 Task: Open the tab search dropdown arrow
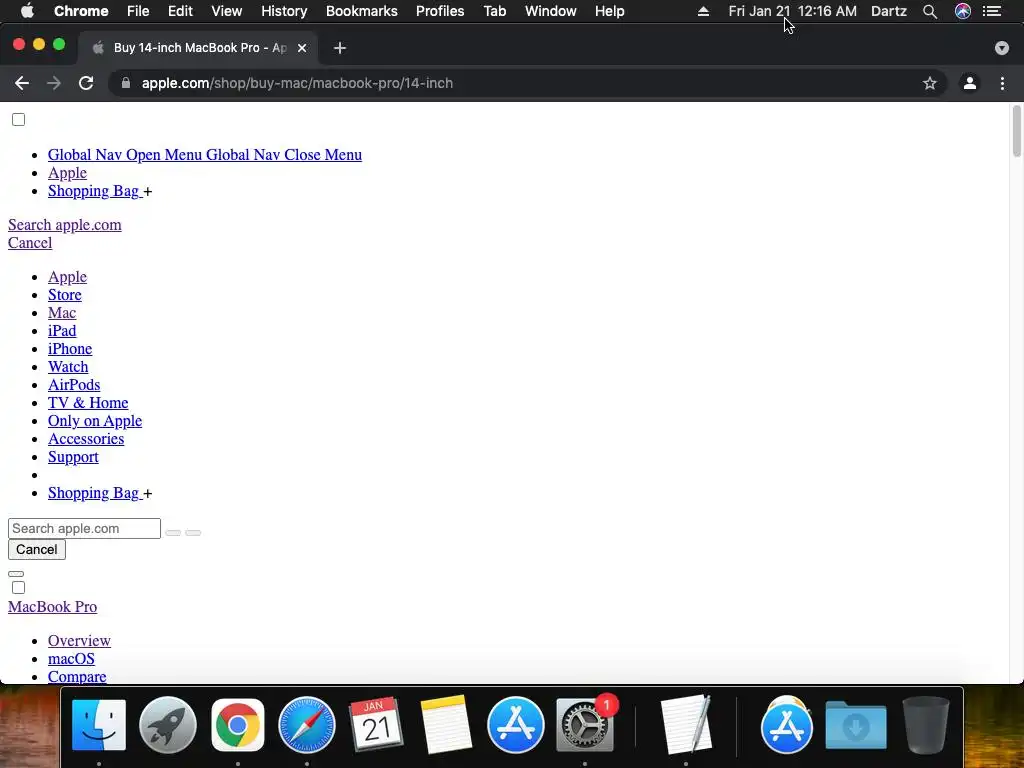1001,48
